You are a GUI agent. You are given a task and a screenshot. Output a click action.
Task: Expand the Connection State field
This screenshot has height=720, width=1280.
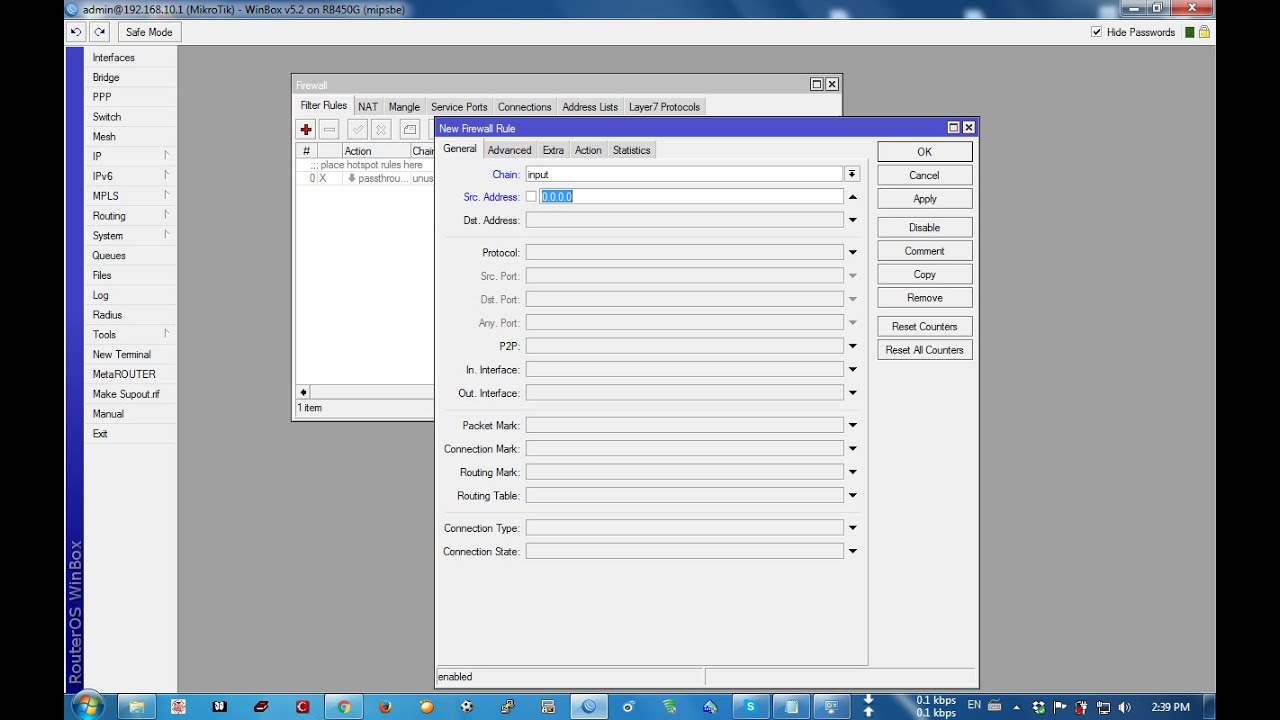[x=853, y=551]
